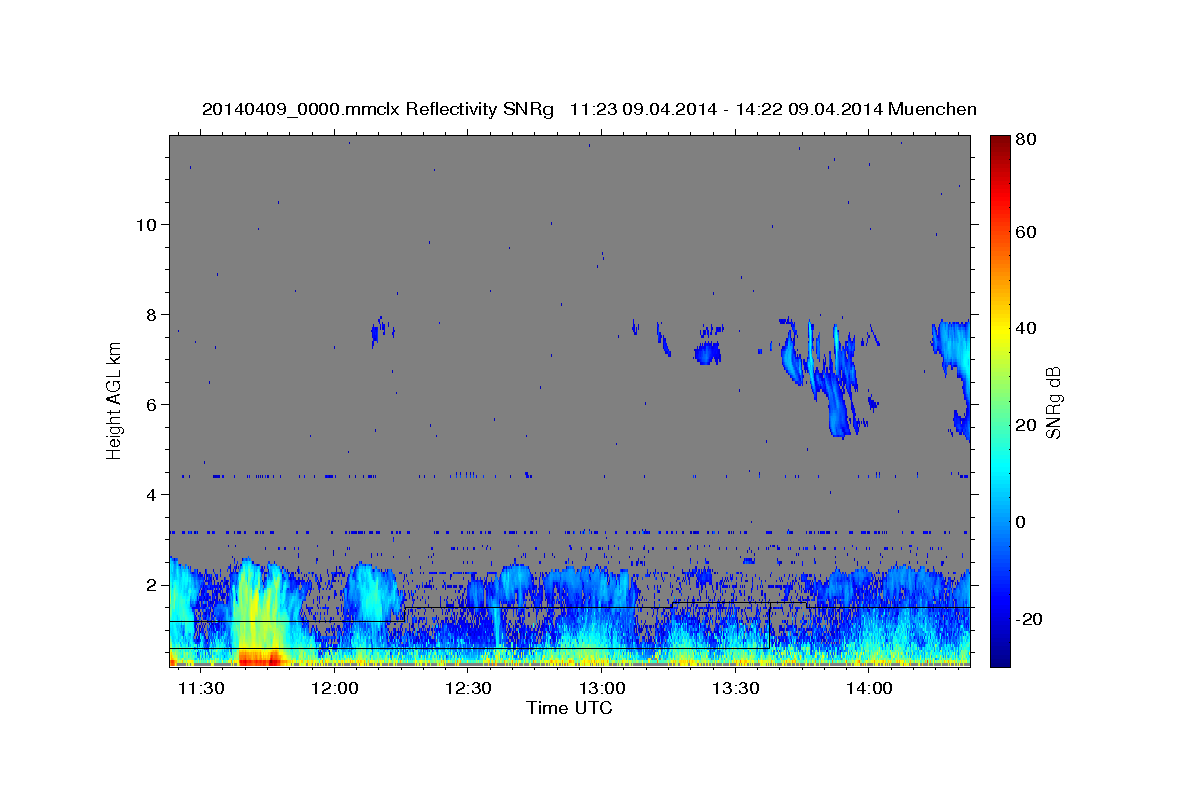1200x800 pixels.
Task: Click the height axis label 4
Action: click(151, 494)
